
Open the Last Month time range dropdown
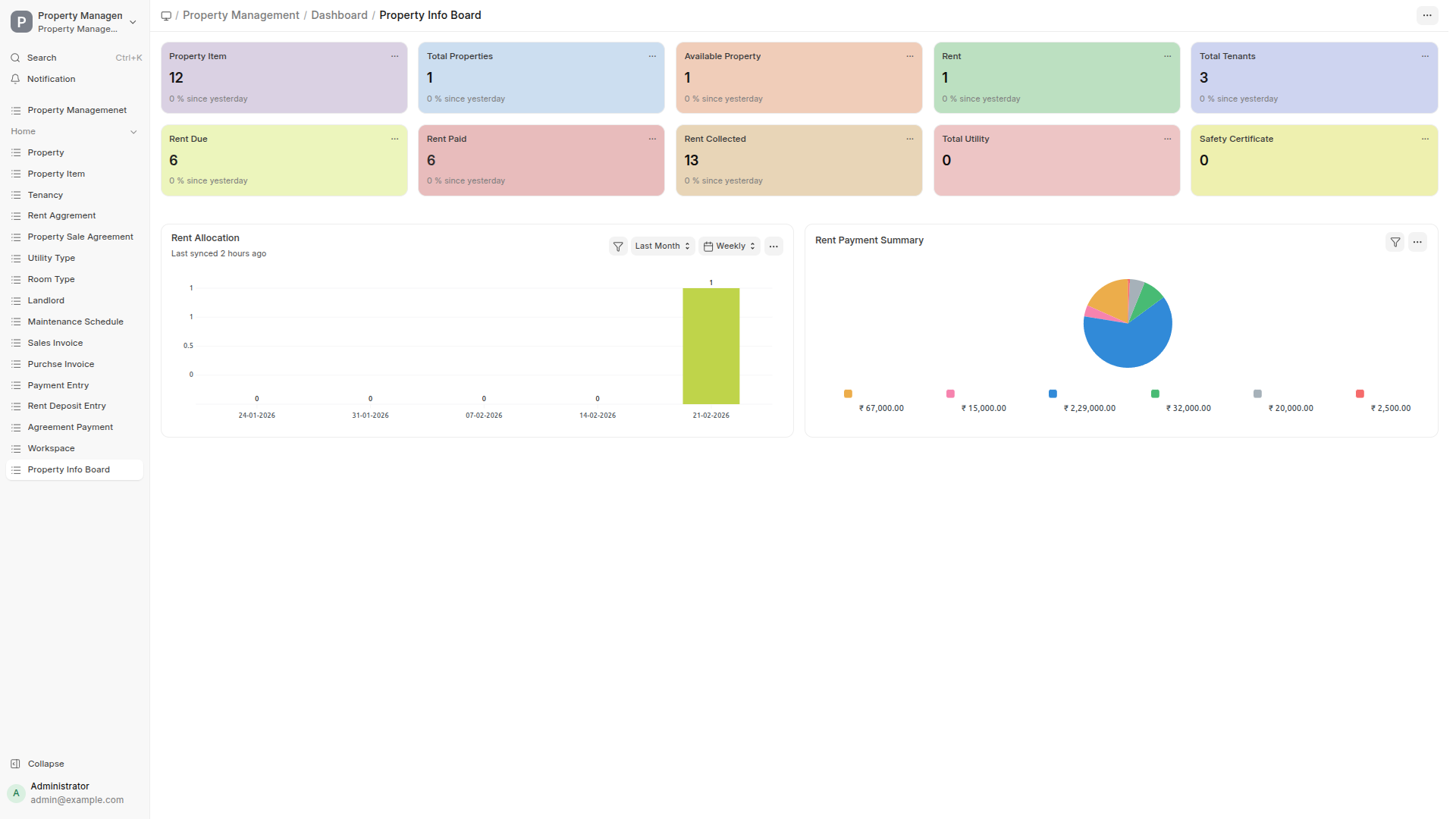(x=662, y=246)
